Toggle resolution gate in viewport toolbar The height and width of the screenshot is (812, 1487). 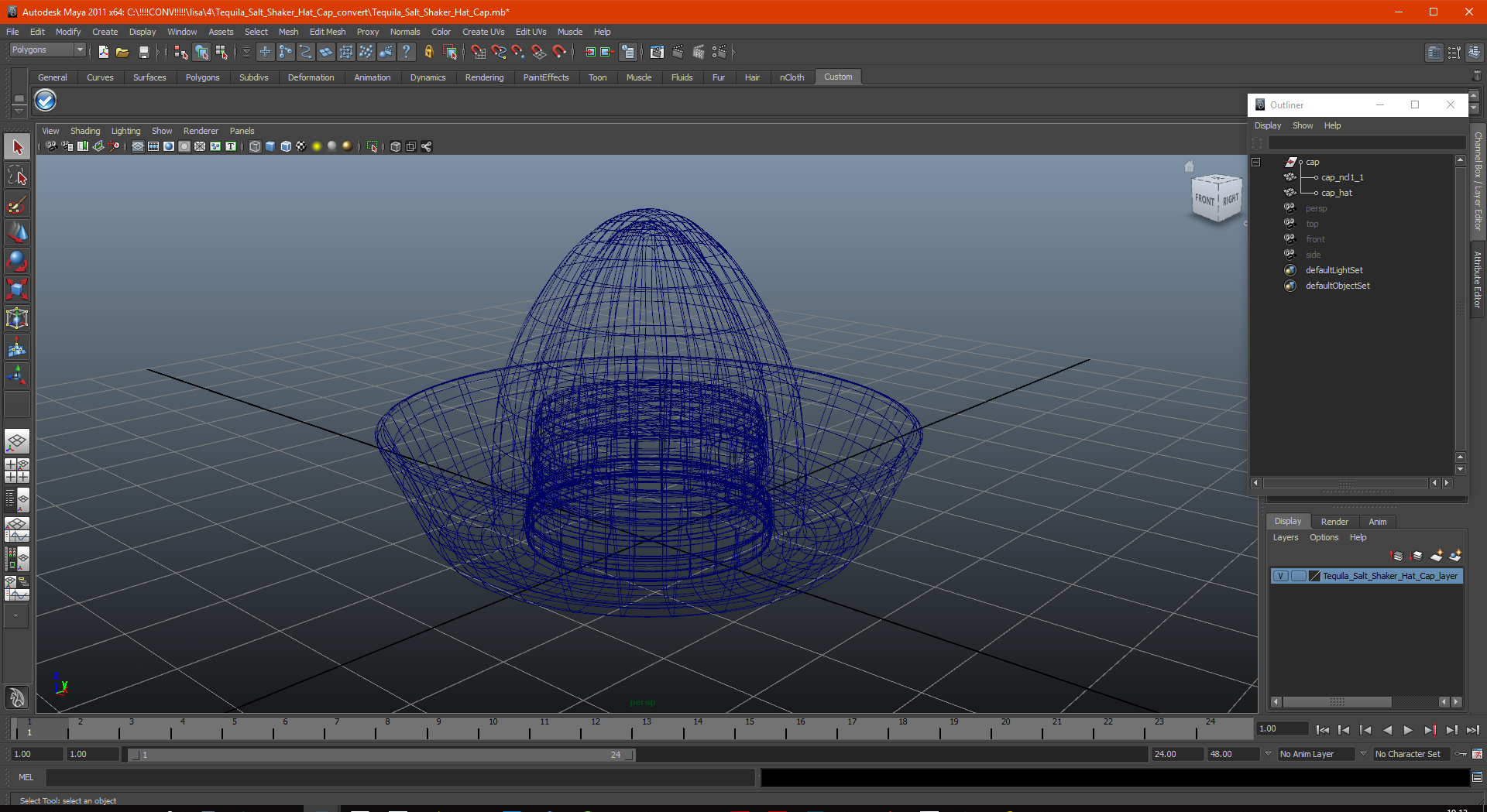[x=168, y=146]
